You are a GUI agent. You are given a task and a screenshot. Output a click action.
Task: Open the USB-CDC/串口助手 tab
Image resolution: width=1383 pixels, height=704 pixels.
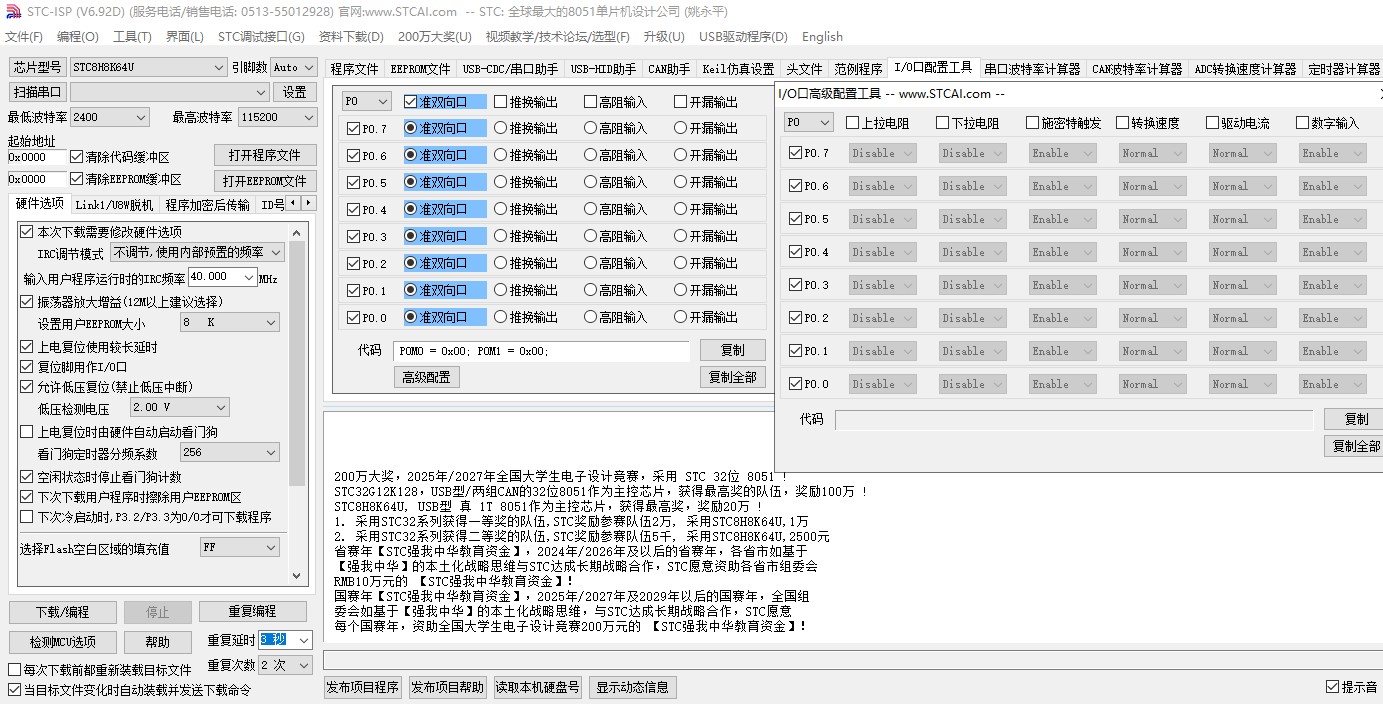click(510, 69)
